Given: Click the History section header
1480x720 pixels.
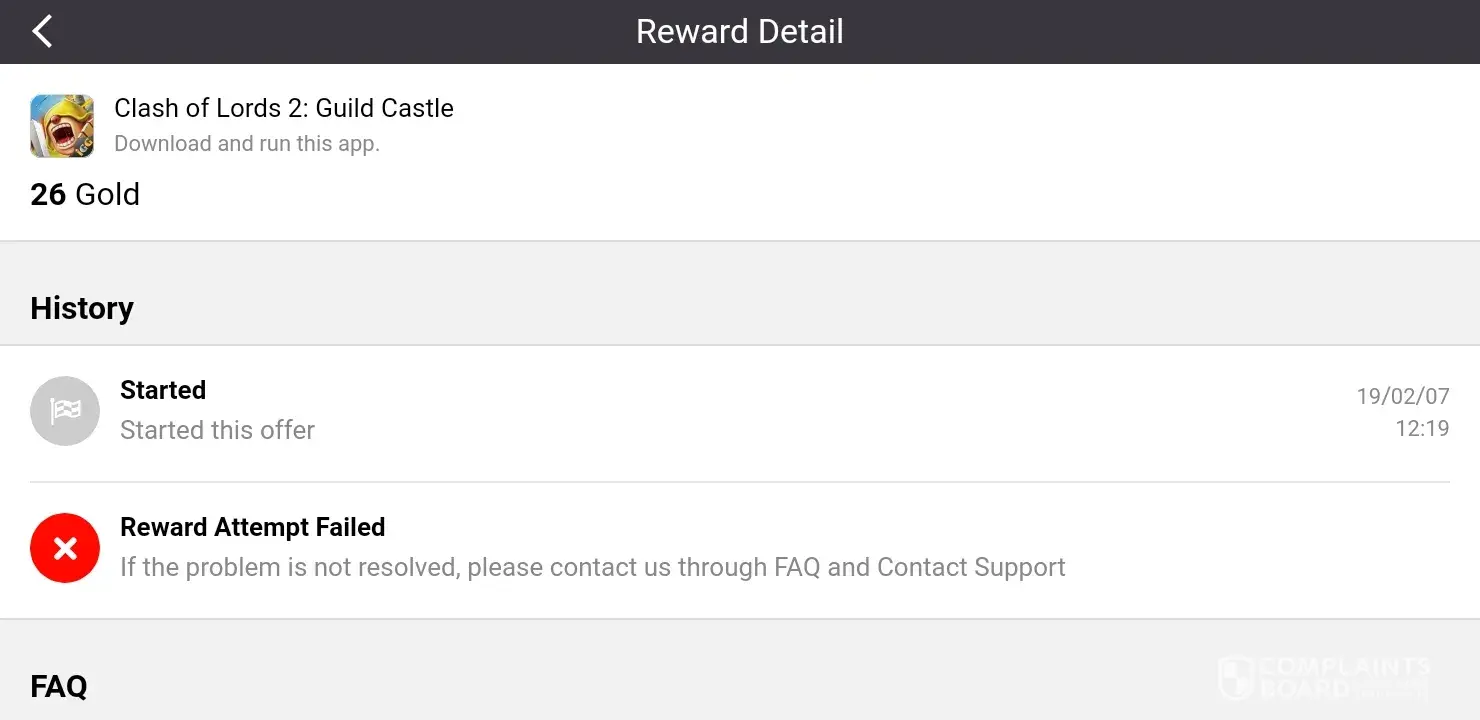Looking at the screenshot, I should pos(82,308).
